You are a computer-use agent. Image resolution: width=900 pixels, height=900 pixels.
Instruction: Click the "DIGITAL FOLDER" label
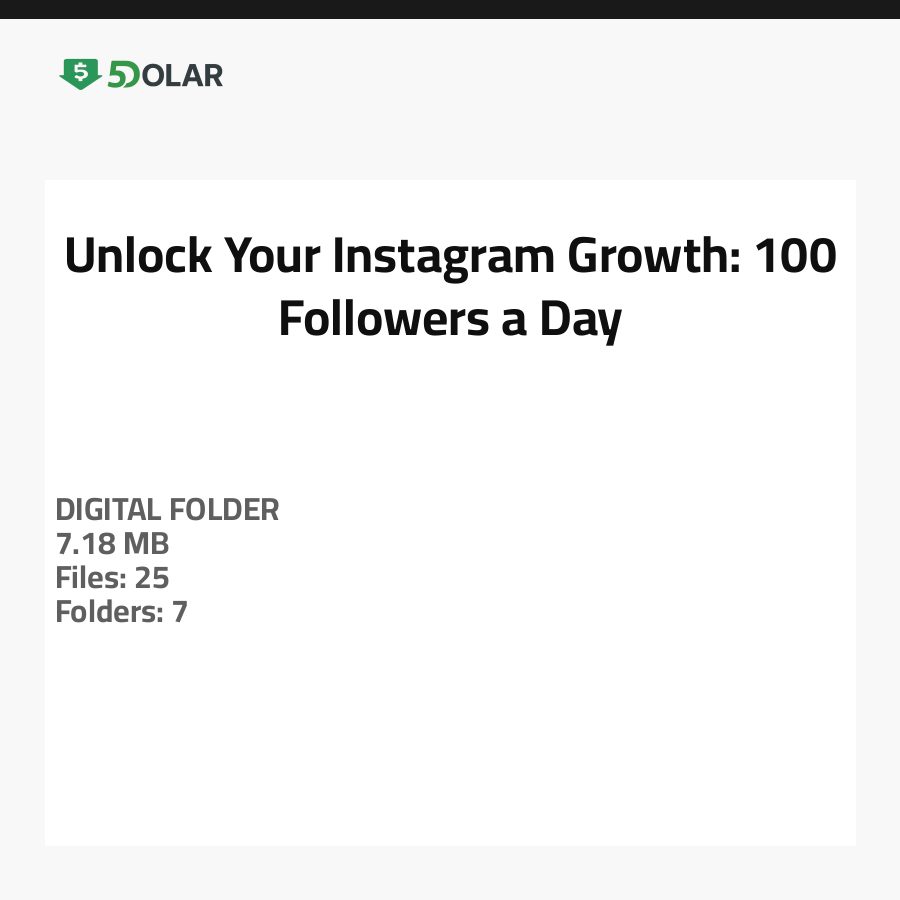(x=167, y=510)
